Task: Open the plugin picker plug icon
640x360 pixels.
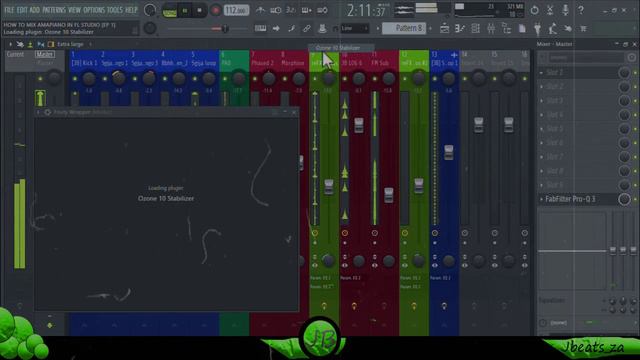Action: click(x=538, y=29)
